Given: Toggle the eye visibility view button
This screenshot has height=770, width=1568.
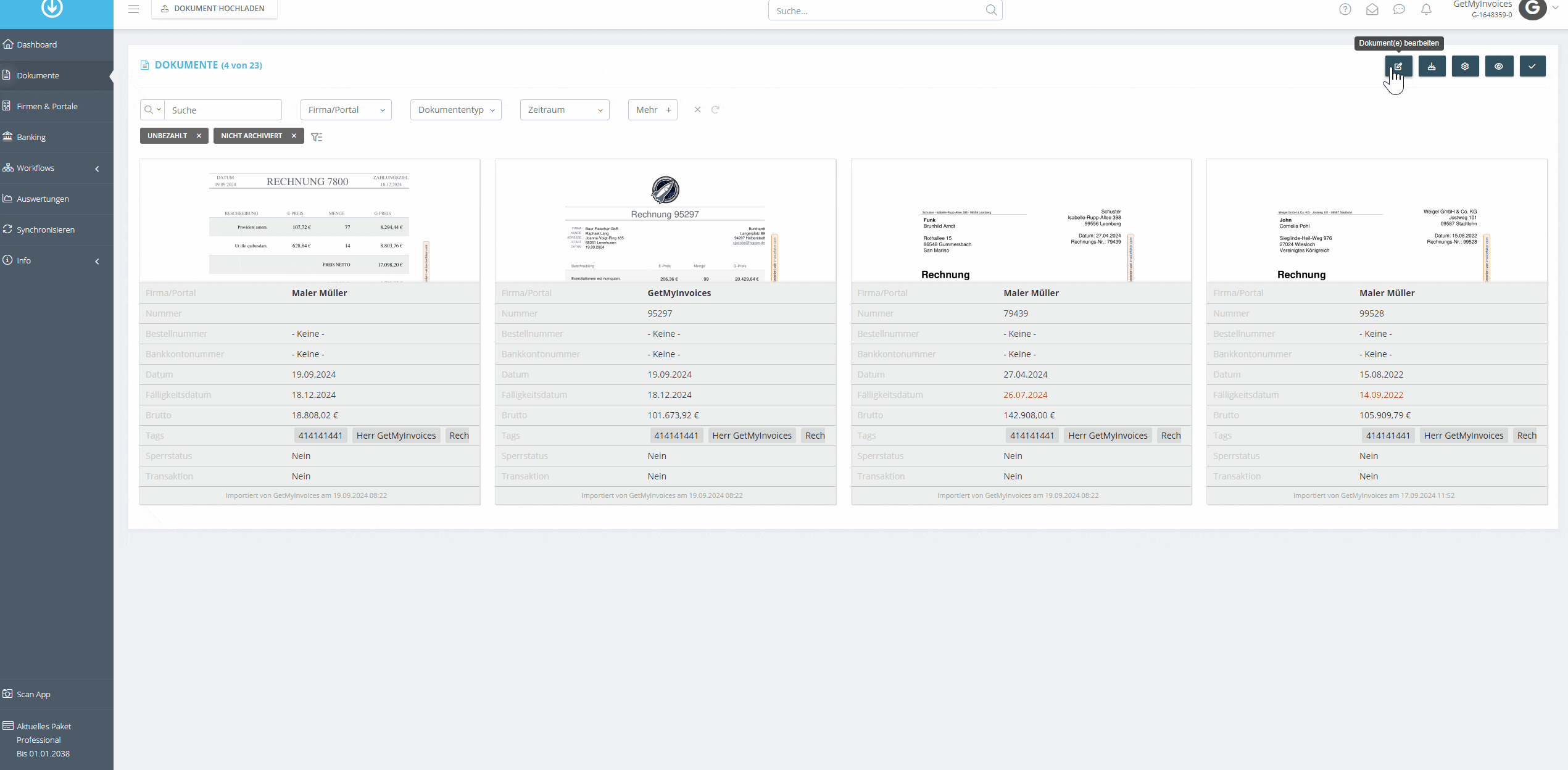Looking at the screenshot, I should click(x=1499, y=66).
